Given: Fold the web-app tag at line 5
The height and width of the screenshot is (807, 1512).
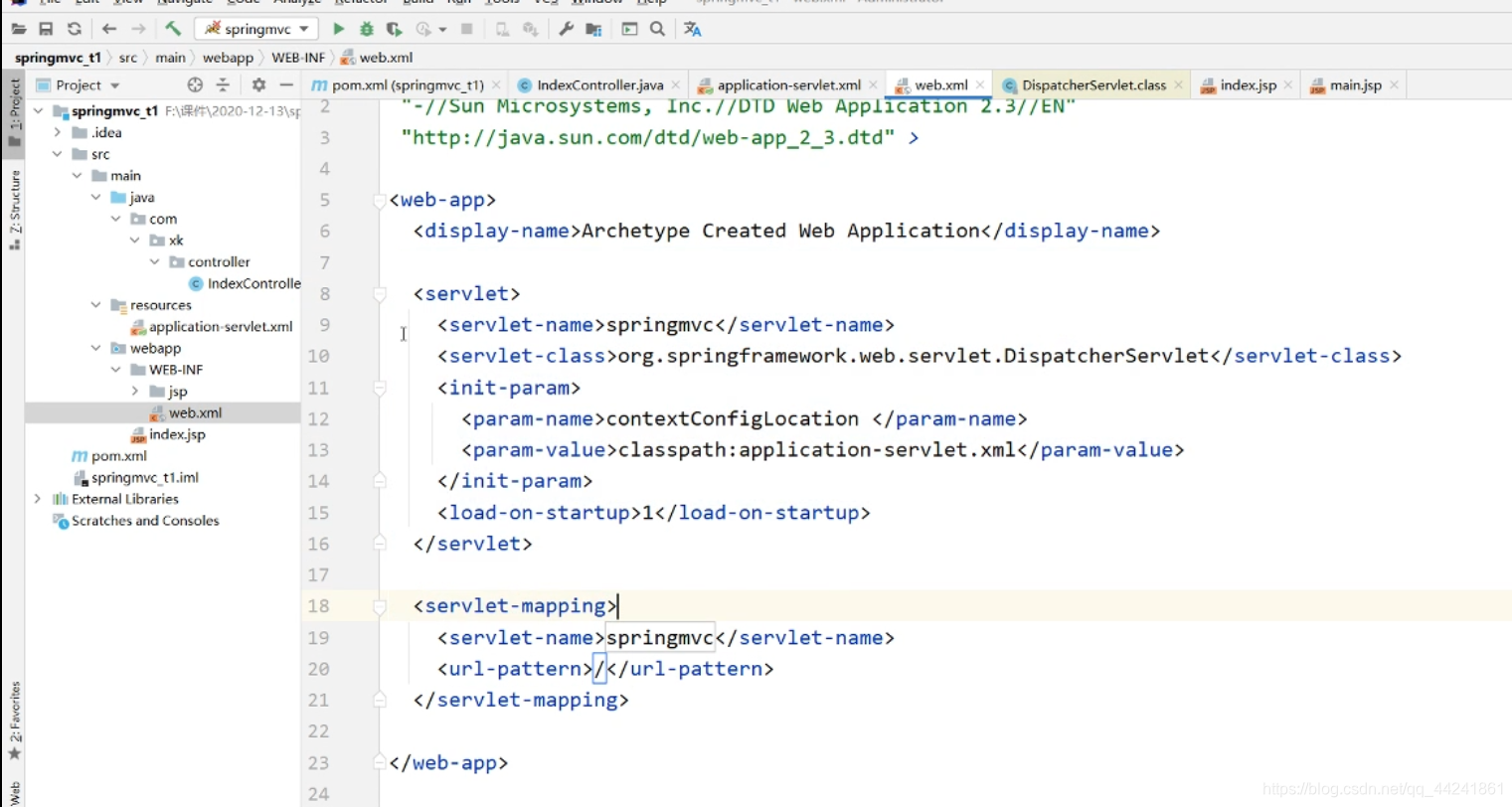Looking at the screenshot, I should [x=380, y=201].
